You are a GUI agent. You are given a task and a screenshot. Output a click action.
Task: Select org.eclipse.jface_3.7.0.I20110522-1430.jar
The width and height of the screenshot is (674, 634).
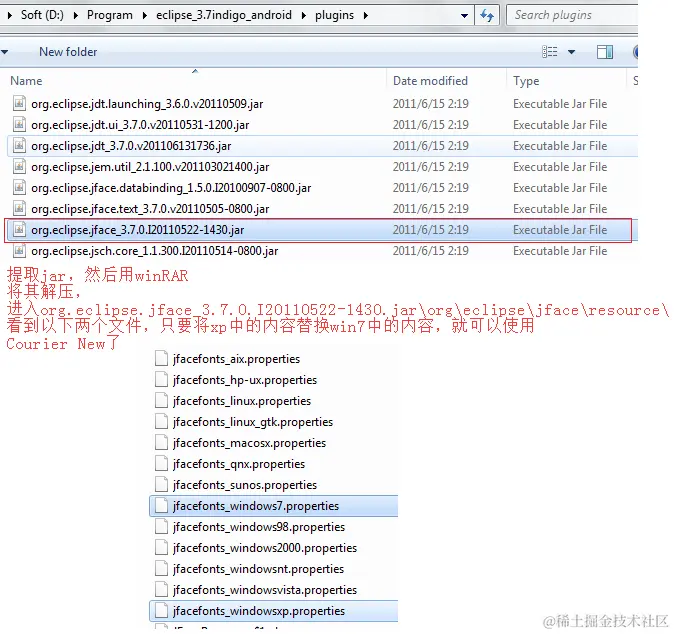(x=138, y=230)
